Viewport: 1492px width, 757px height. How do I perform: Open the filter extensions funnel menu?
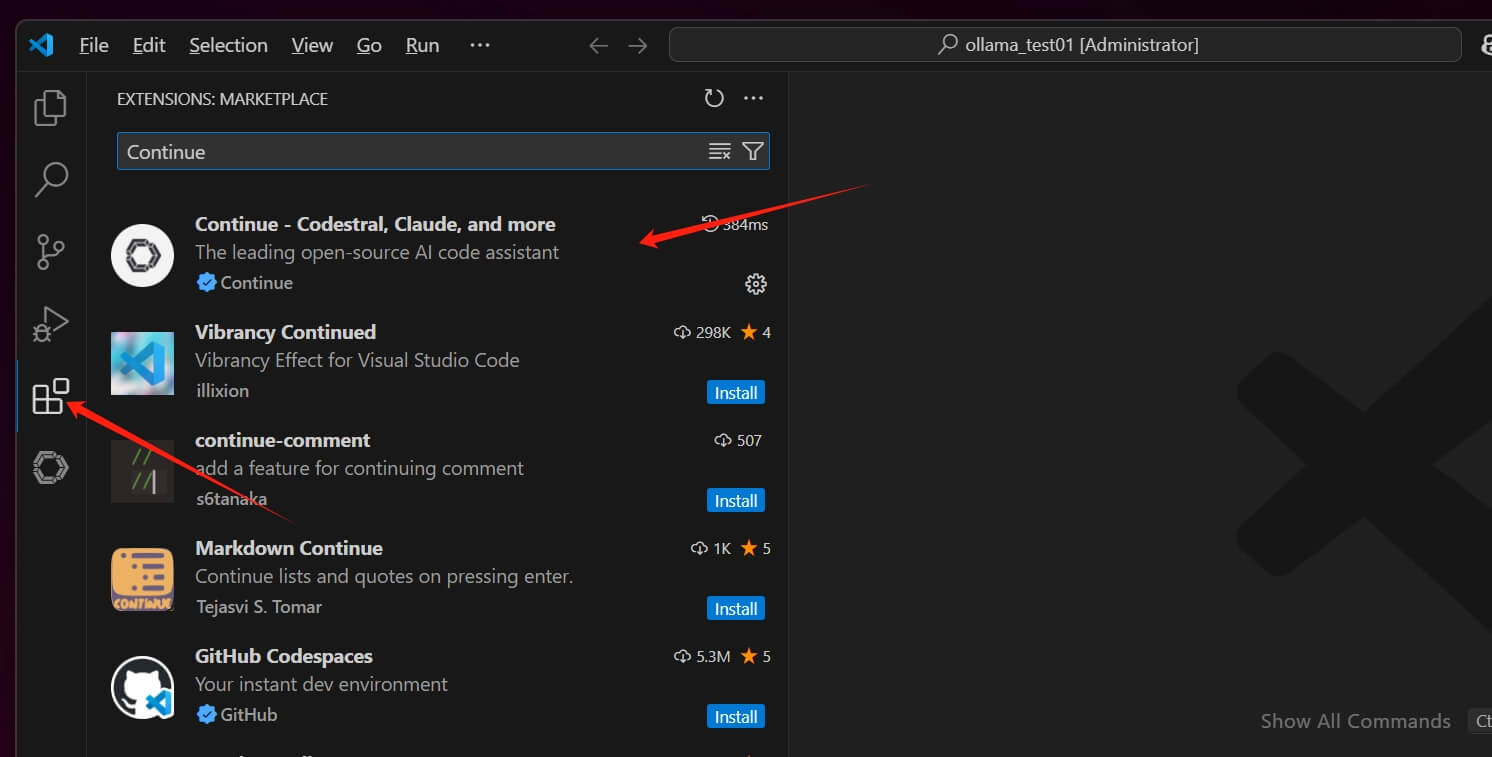pyautogui.click(x=752, y=151)
